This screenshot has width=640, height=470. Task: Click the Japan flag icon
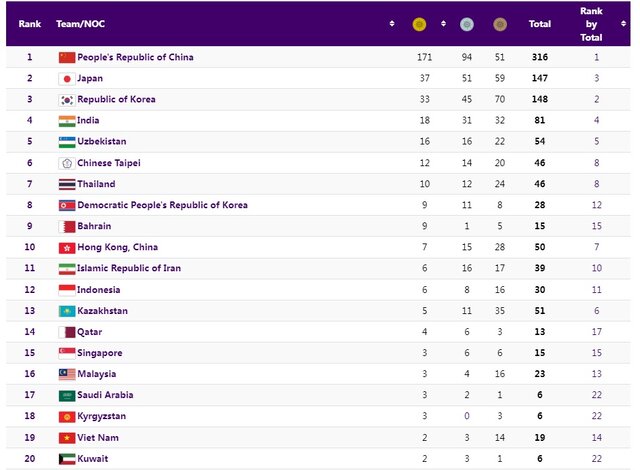tap(66, 78)
